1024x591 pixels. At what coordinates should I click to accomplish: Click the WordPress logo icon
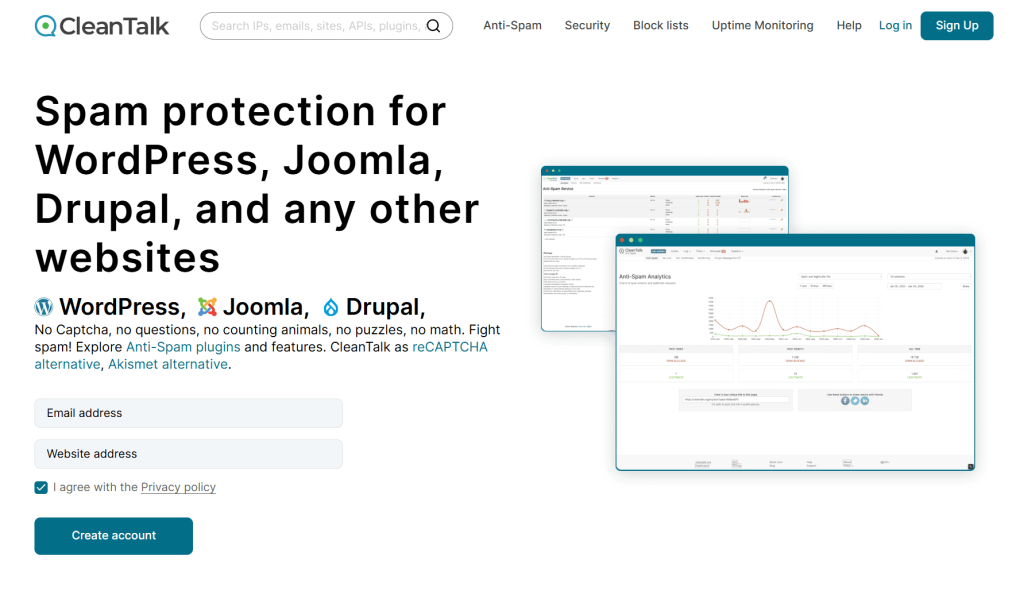tap(44, 307)
